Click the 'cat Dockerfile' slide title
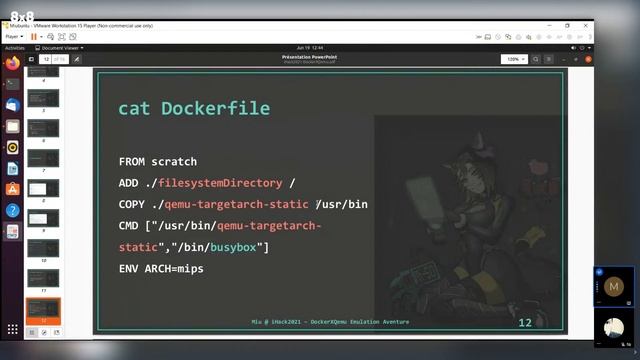This screenshot has width=640, height=360. tap(194, 109)
